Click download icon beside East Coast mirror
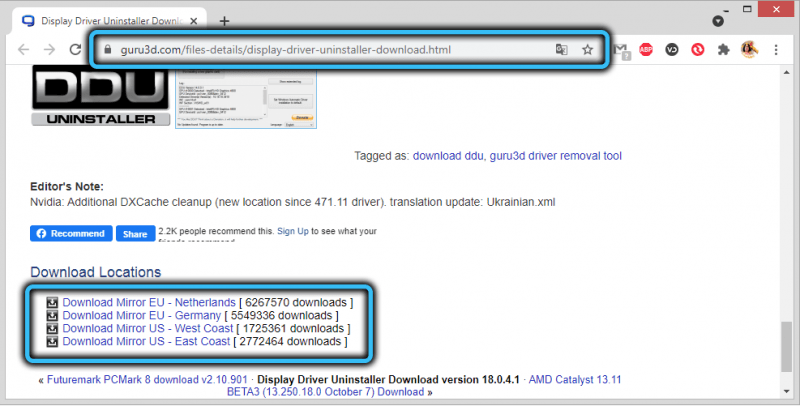This screenshot has height=406, width=800. click(52, 341)
